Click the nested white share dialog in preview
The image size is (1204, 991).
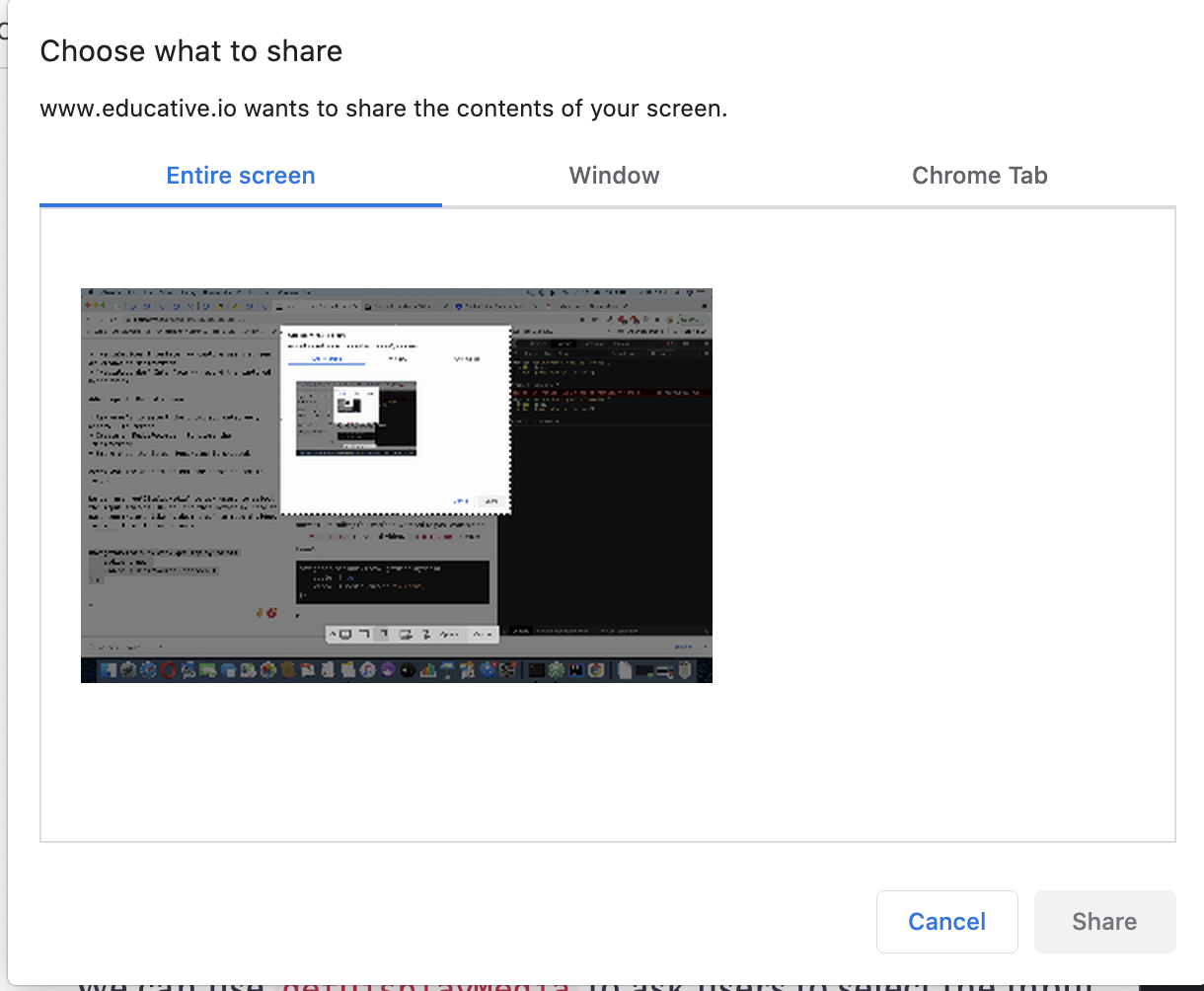pyautogui.click(x=395, y=419)
